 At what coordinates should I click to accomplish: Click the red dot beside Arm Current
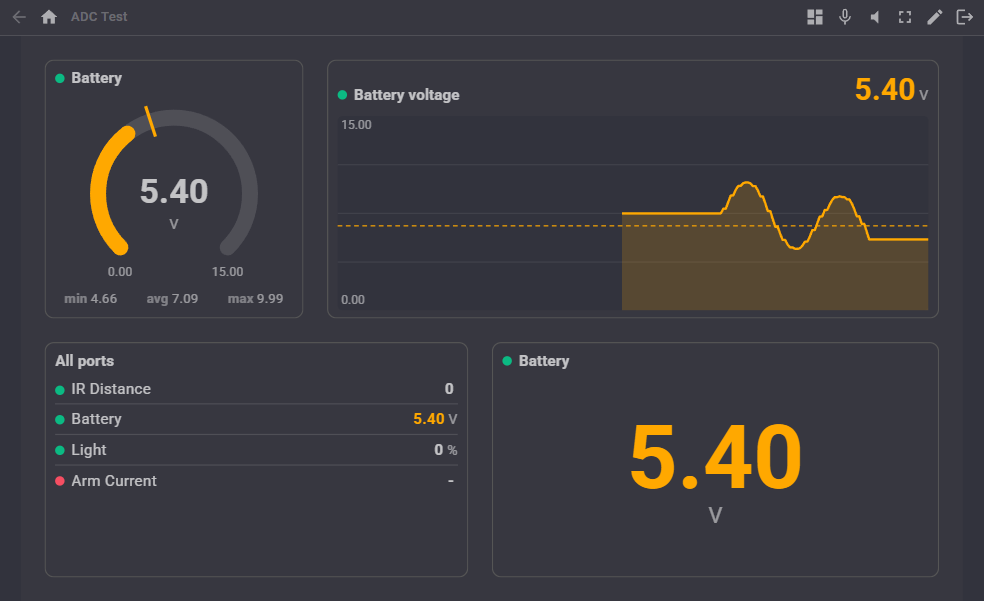(x=60, y=481)
